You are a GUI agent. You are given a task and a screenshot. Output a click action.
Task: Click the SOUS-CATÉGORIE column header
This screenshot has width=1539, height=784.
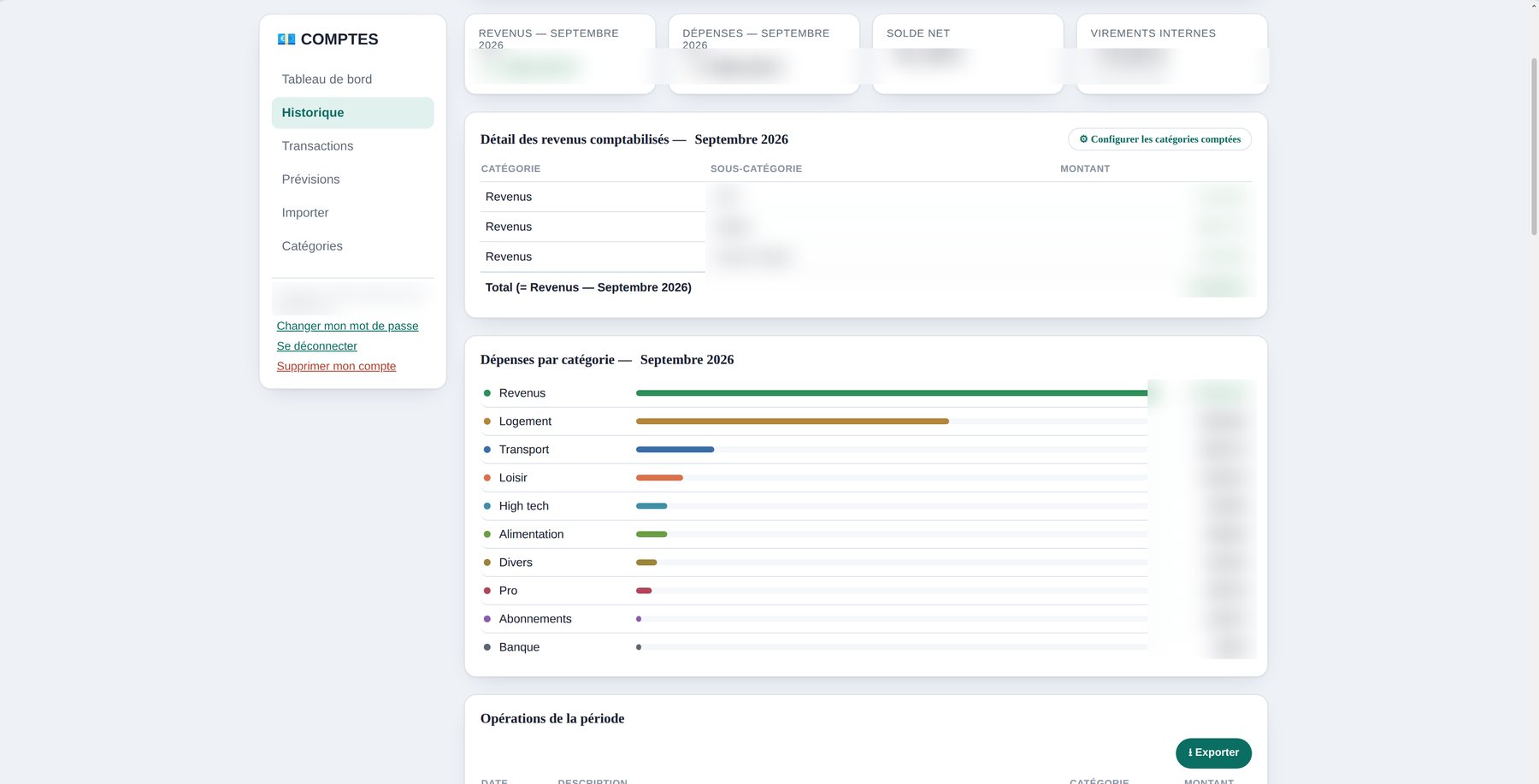click(756, 169)
